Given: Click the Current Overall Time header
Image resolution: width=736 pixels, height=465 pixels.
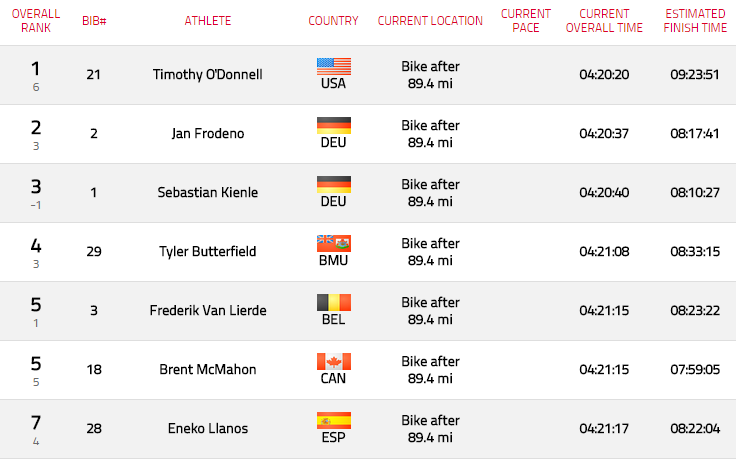Looking at the screenshot, I should tap(604, 21).
